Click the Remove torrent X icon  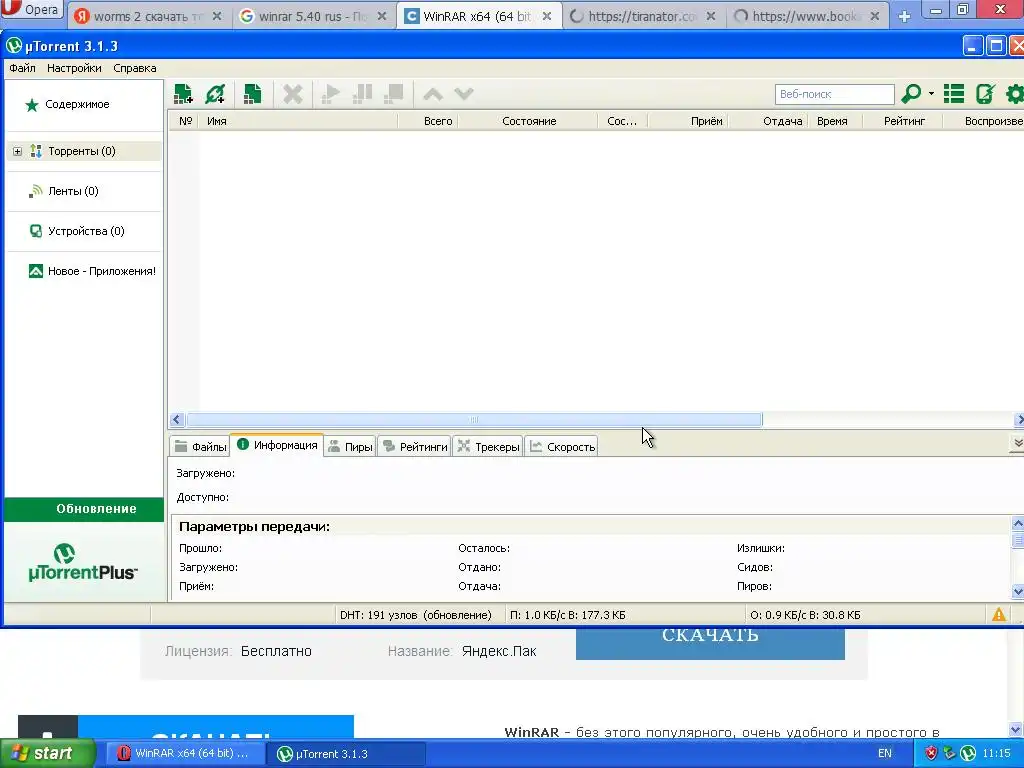[x=293, y=94]
